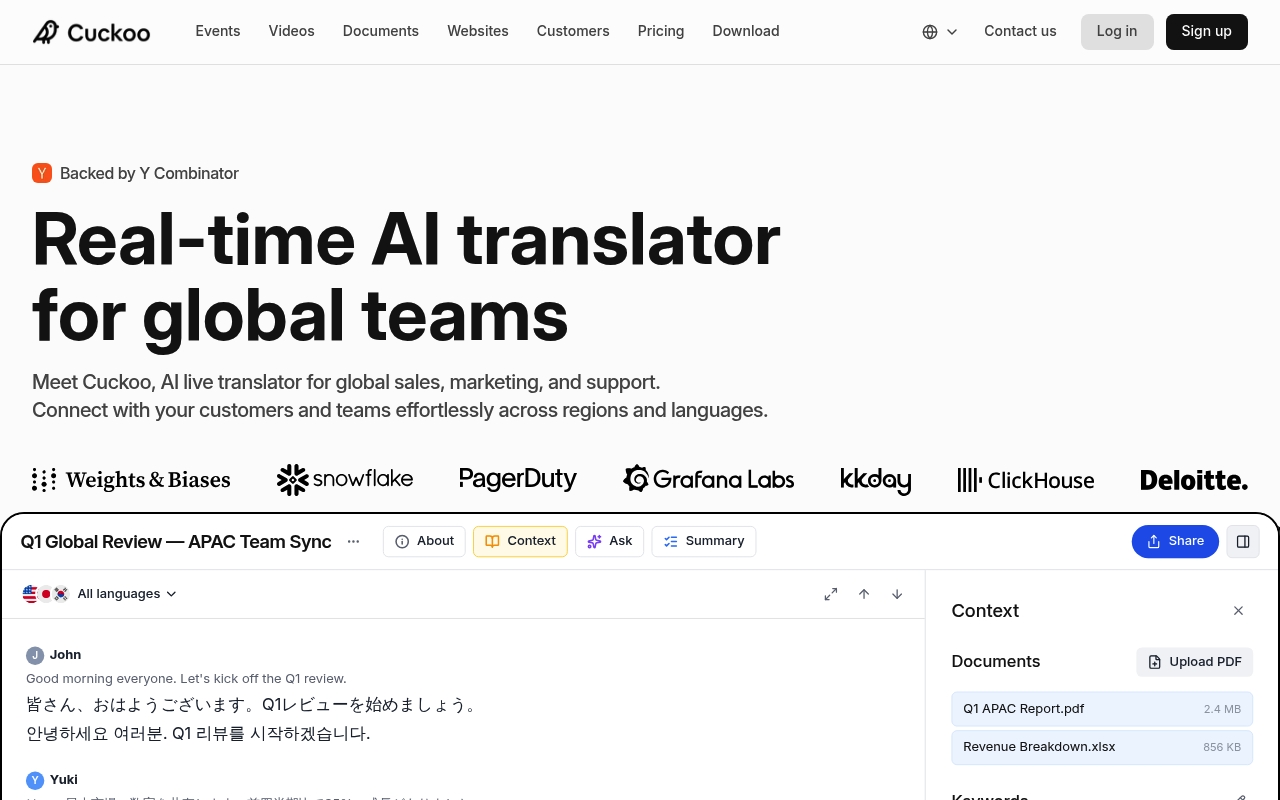
Task: Click the Log in button
Action: pyautogui.click(x=1117, y=32)
